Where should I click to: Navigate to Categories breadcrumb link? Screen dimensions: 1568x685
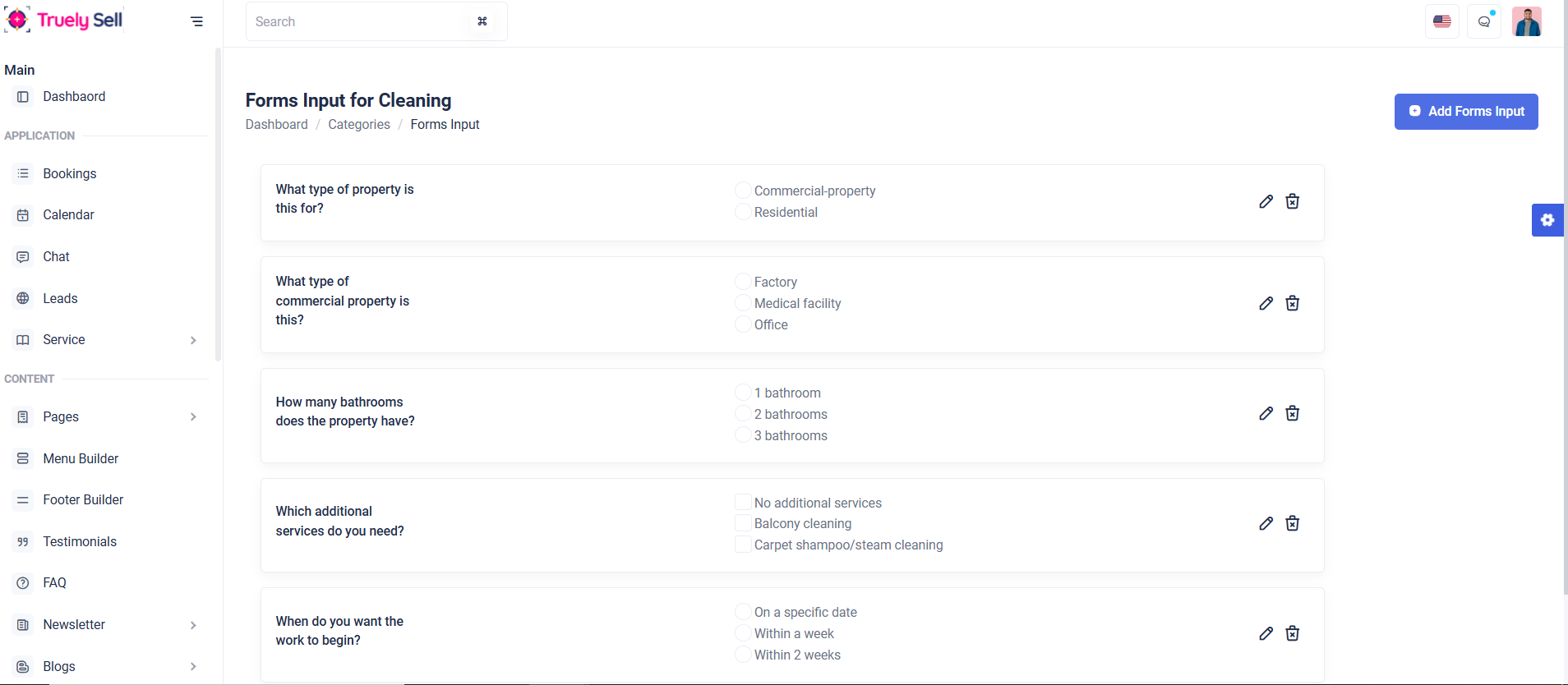[x=359, y=125]
